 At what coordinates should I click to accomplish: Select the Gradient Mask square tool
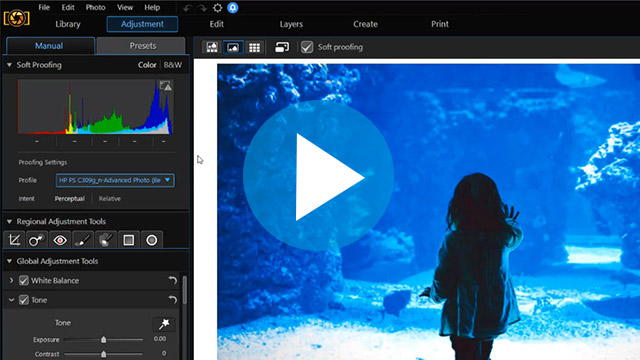tap(129, 240)
